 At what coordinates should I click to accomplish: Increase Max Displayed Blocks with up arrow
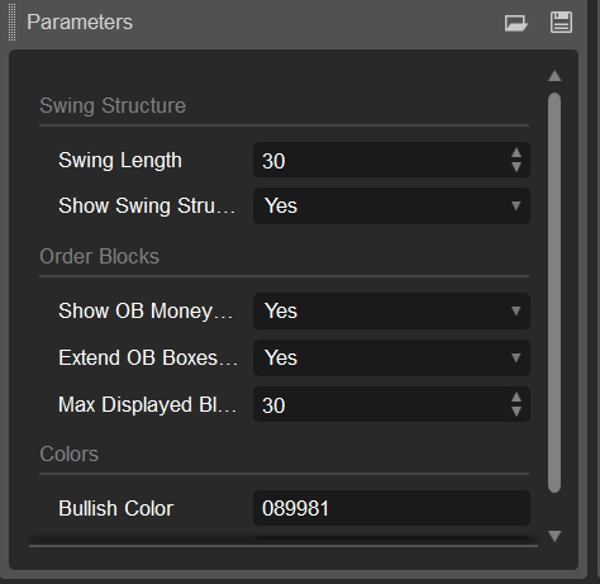516,398
